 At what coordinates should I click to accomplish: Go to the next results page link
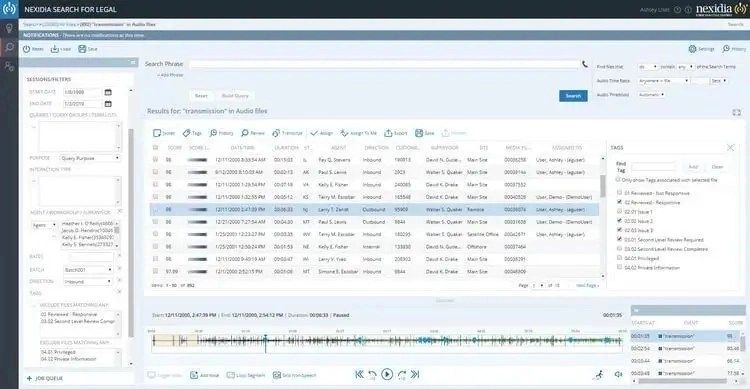(x=587, y=285)
